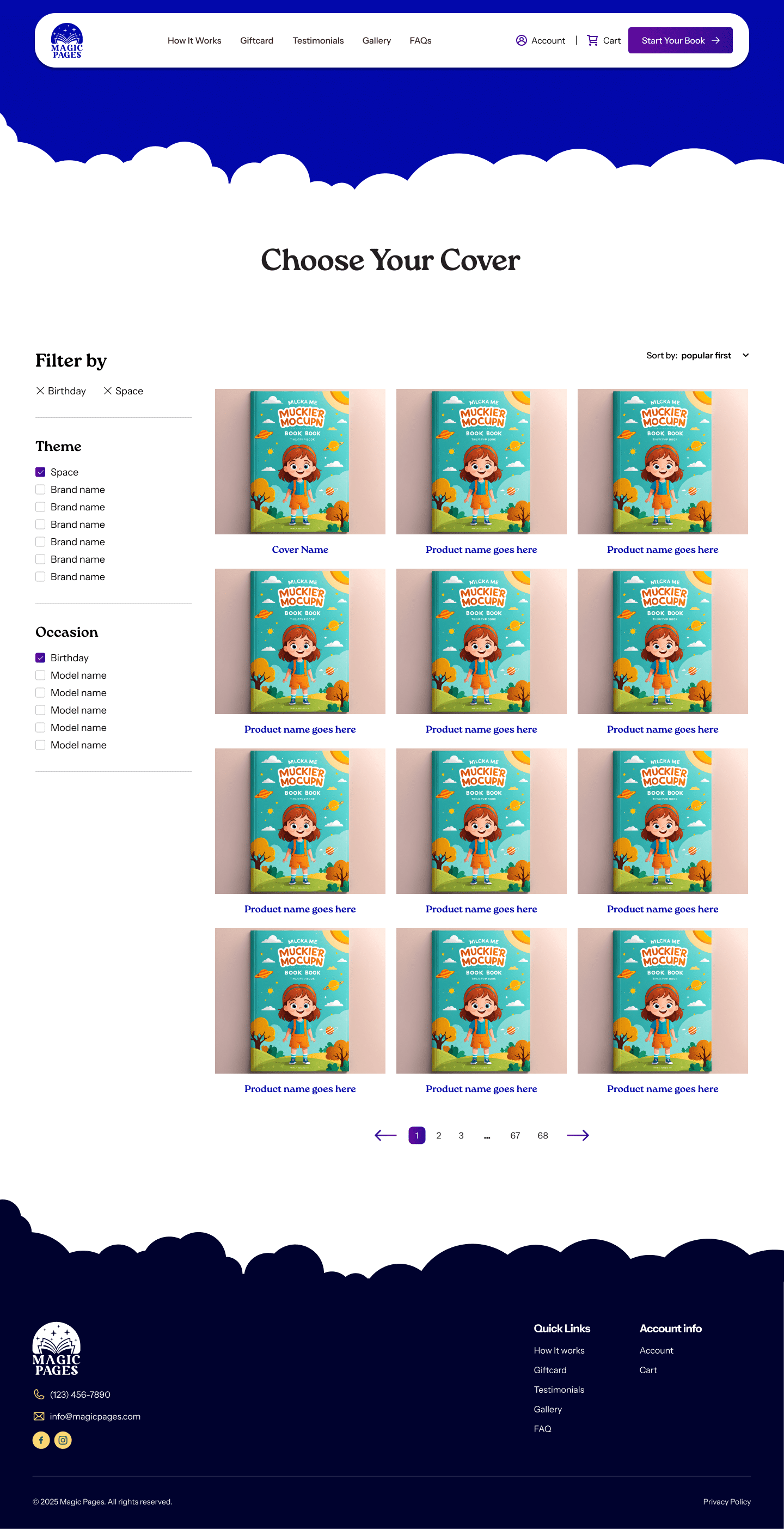784x1529 pixels.
Task: Remove the Space filter tag
Action: coord(107,391)
